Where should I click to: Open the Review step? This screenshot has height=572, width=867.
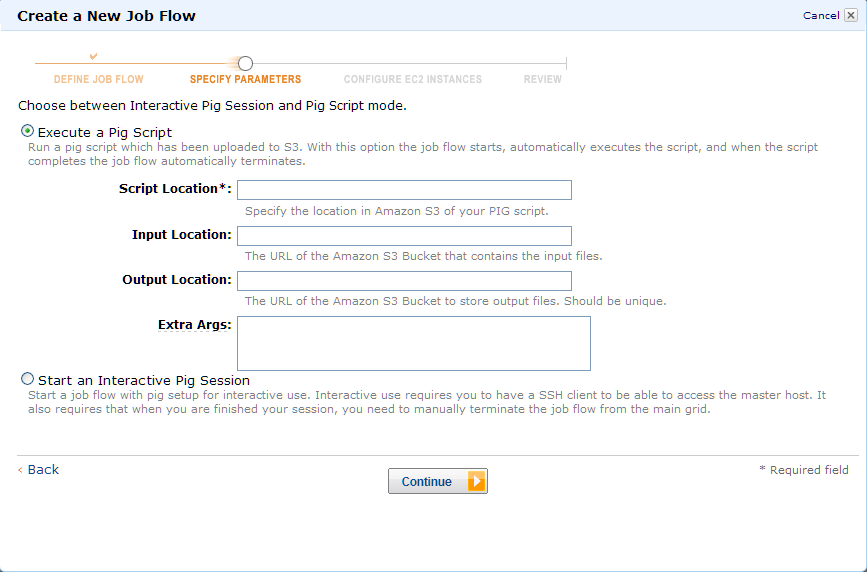[542, 79]
